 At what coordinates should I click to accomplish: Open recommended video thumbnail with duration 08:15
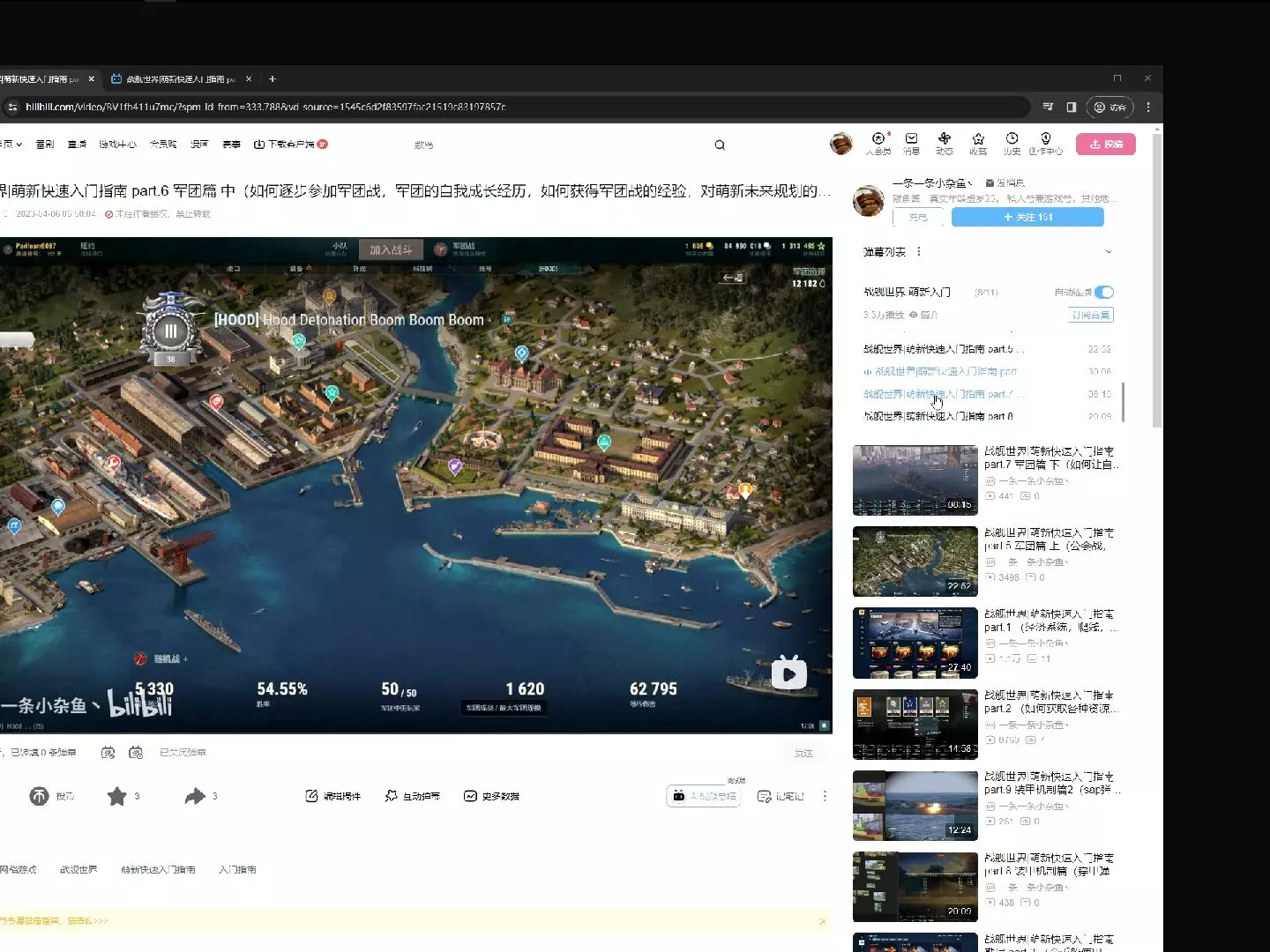coord(915,480)
